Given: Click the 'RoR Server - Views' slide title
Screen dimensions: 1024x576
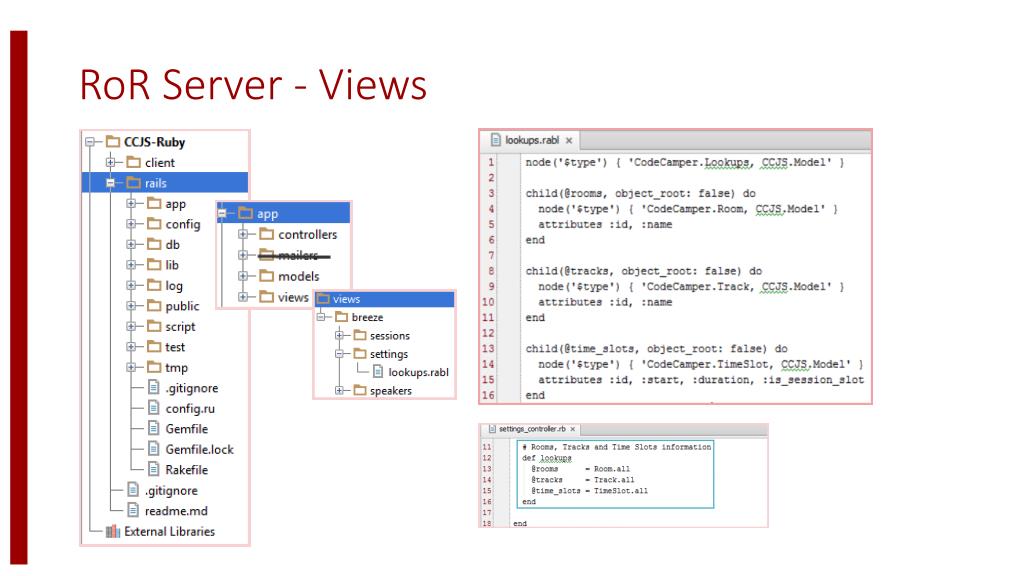Looking at the screenshot, I should click(x=253, y=85).
